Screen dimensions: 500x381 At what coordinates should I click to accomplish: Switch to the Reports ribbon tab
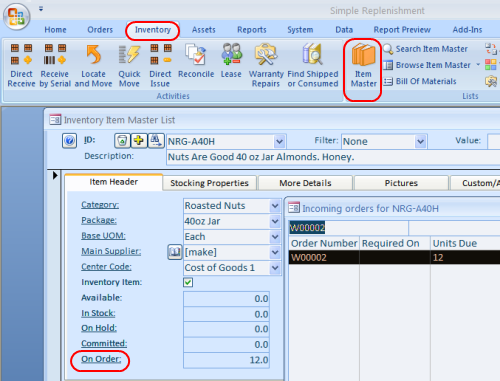point(252,30)
